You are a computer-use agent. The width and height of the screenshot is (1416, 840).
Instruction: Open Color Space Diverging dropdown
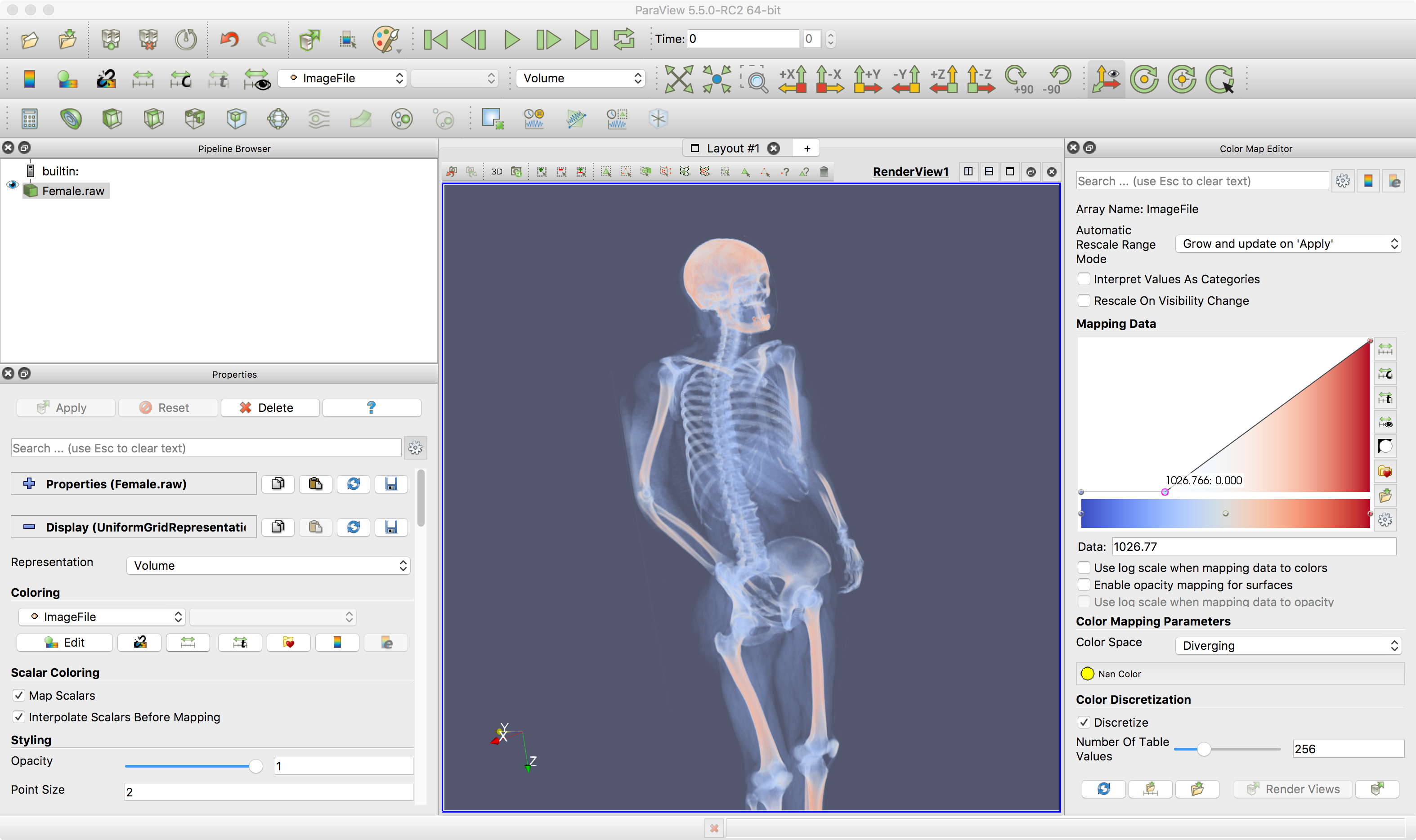(1288, 646)
